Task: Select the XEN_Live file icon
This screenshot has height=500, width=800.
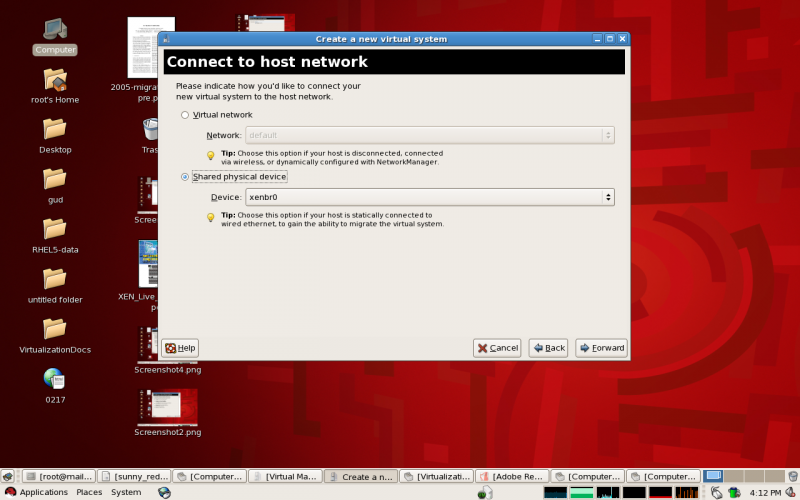Action: (148, 264)
